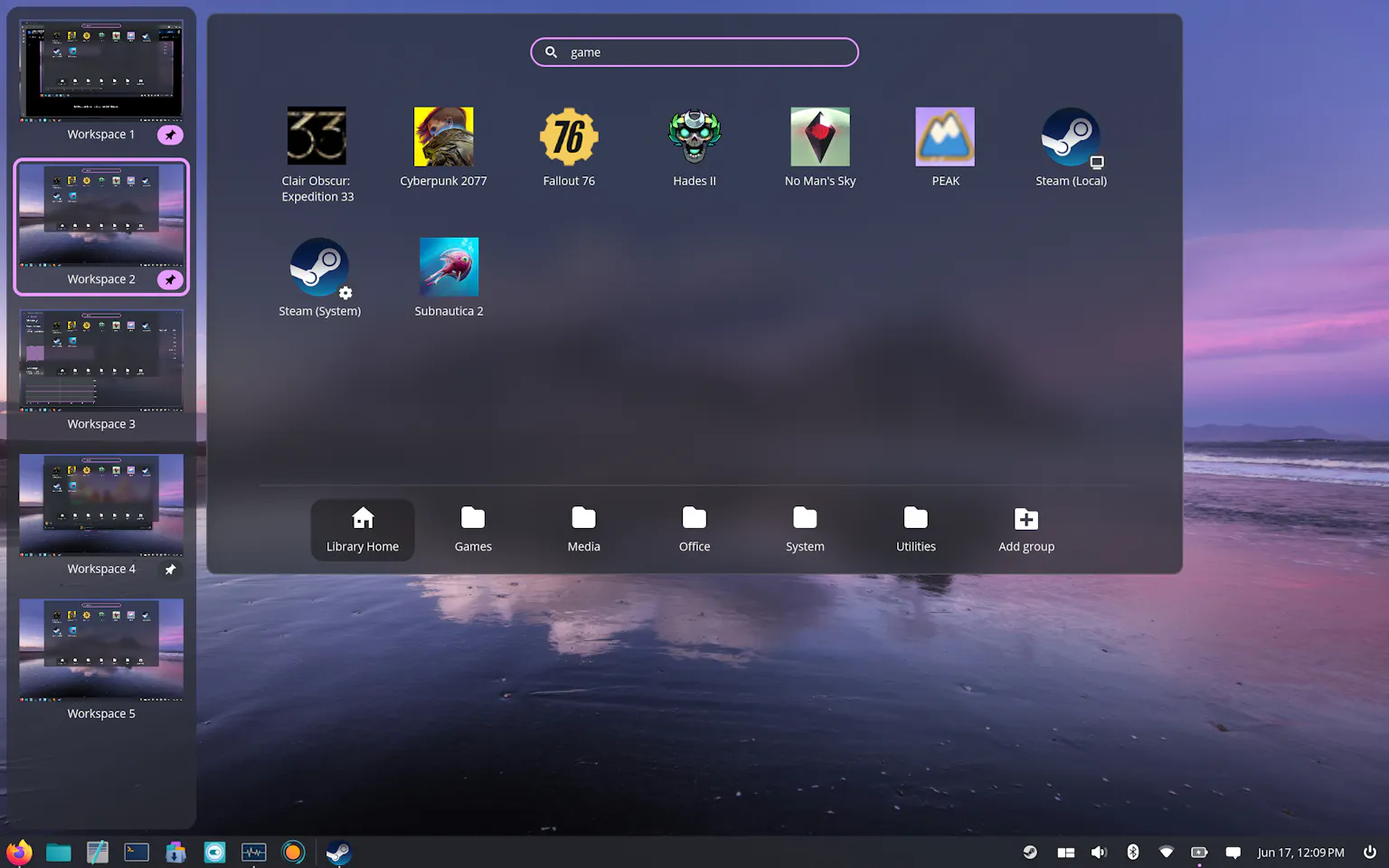This screenshot has width=1389, height=868.
Task: Switch to Workspace 4 thumbnail
Action: (101, 505)
